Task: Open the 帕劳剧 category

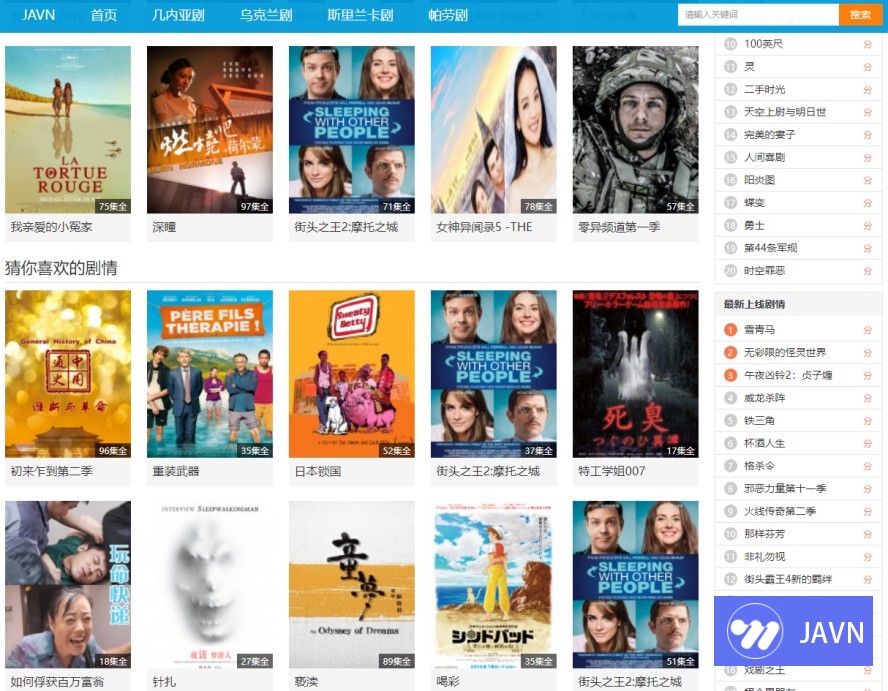Action: (448, 15)
